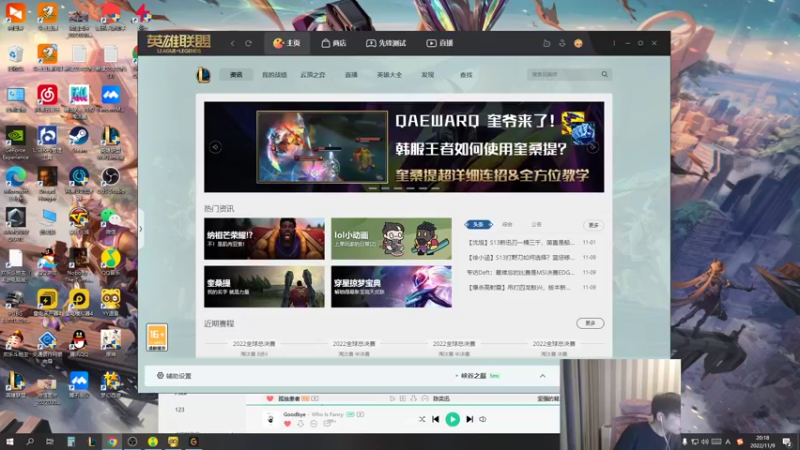Viewport: 800px width, 450px height.
Task: Open the Windows Start menu
Action: (9, 442)
